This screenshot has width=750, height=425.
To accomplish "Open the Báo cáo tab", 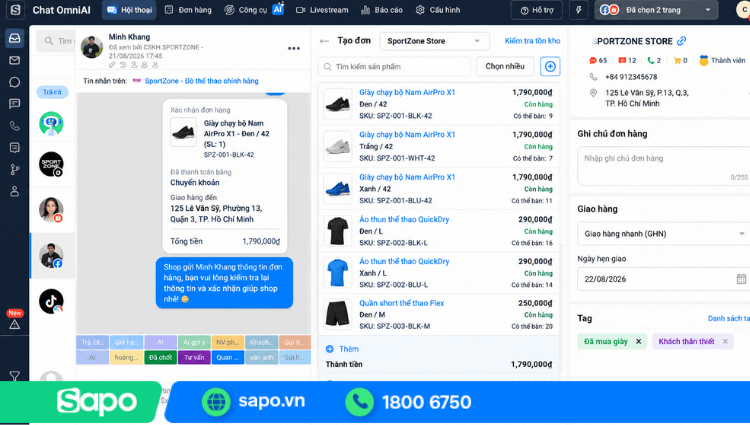I will 382,10.
